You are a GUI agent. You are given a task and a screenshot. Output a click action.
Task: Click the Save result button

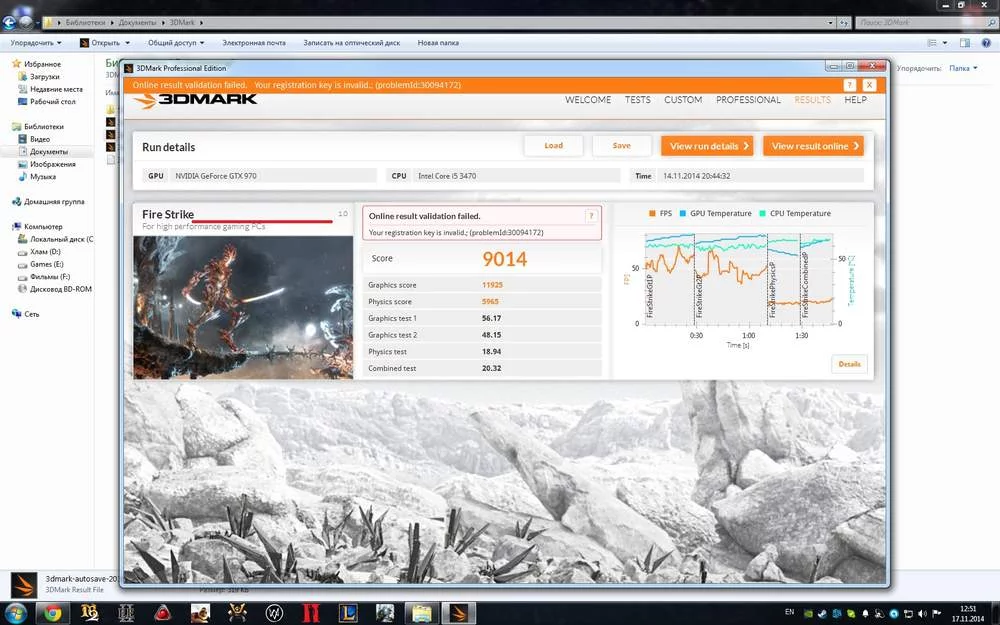coord(621,145)
